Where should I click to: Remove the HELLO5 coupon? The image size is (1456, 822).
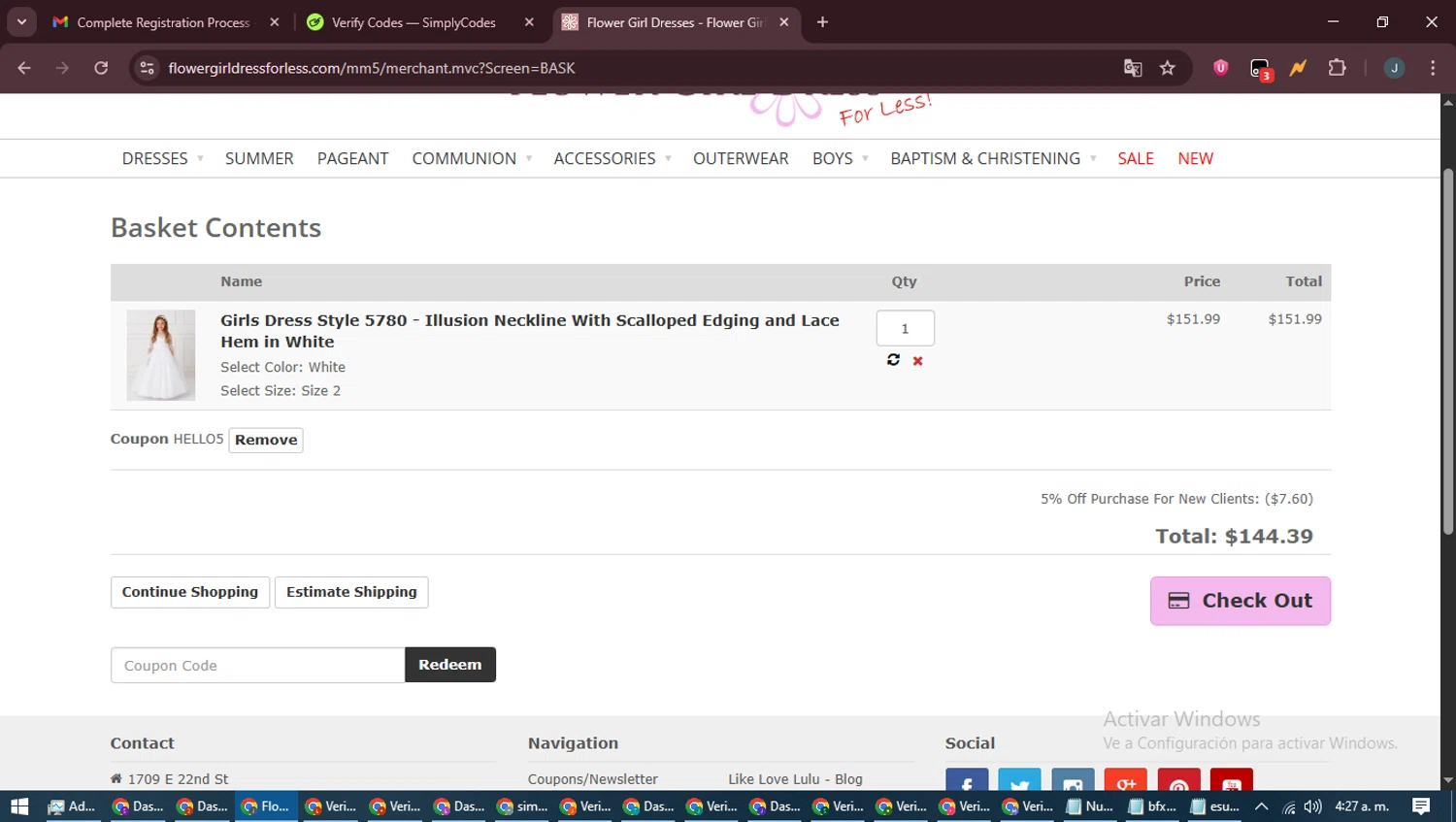click(266, 440)
